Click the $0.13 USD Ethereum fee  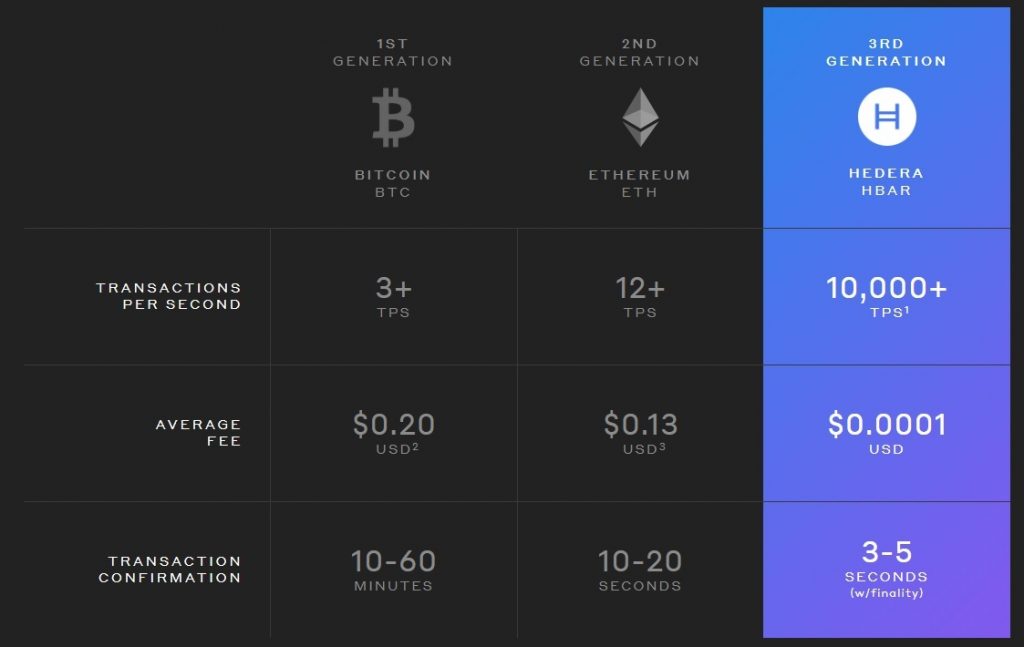click(640, 432)
